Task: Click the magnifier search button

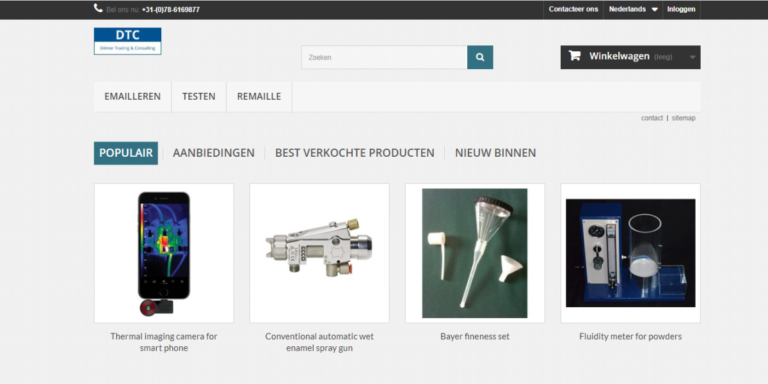Action: pos(480,57)
